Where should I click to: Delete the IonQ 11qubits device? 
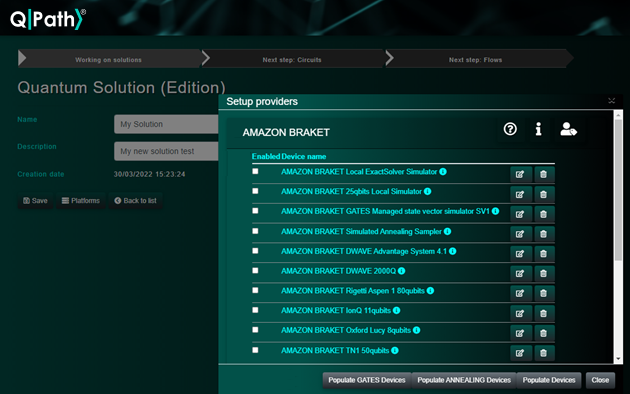pos(544,313)
